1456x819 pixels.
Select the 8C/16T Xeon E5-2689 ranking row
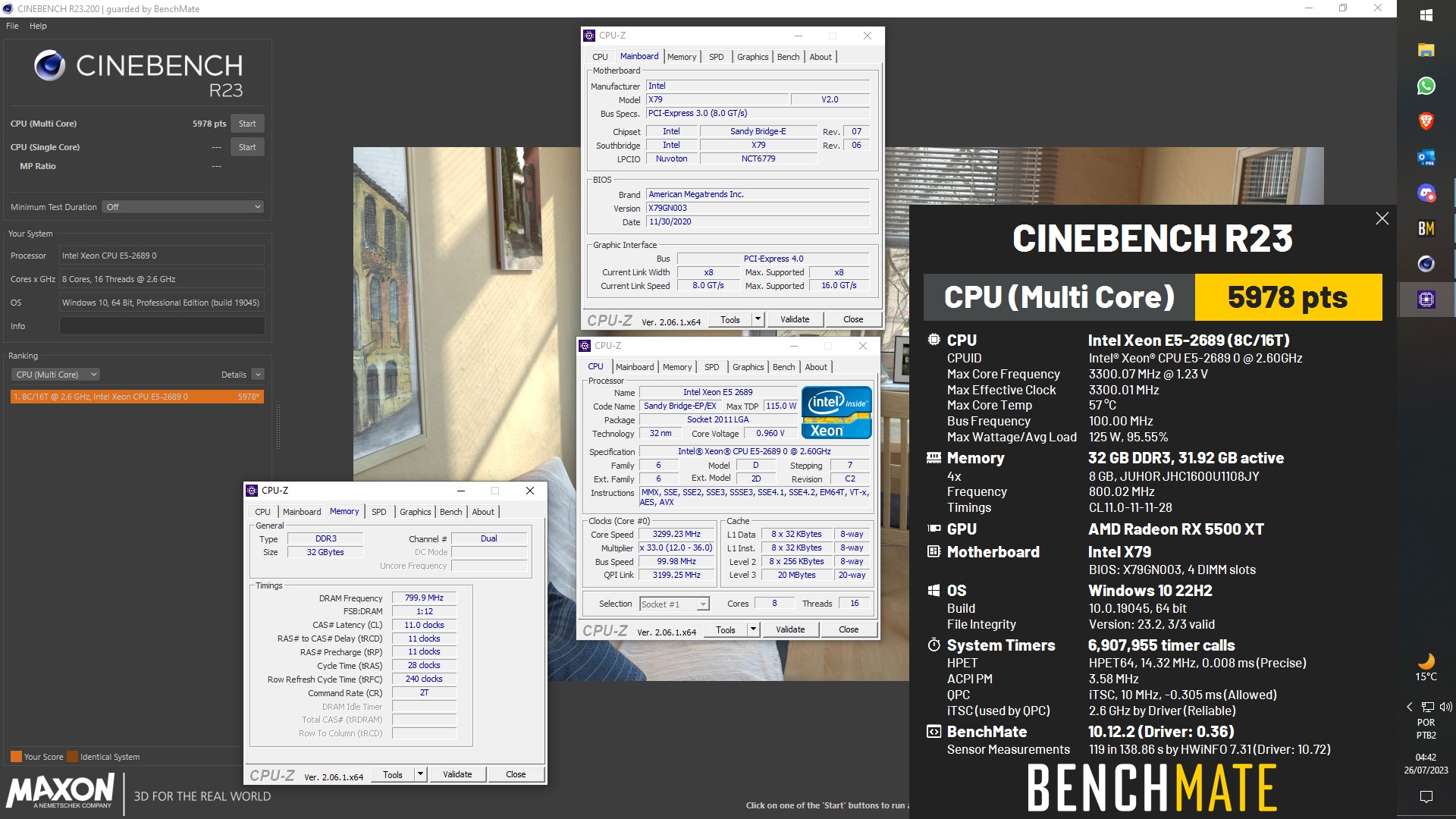(137, 397)
